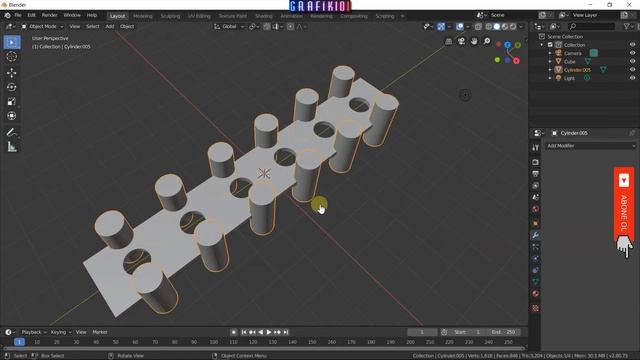Play the animation forward
The image size is (640, 360).
[x=269, y=332]
